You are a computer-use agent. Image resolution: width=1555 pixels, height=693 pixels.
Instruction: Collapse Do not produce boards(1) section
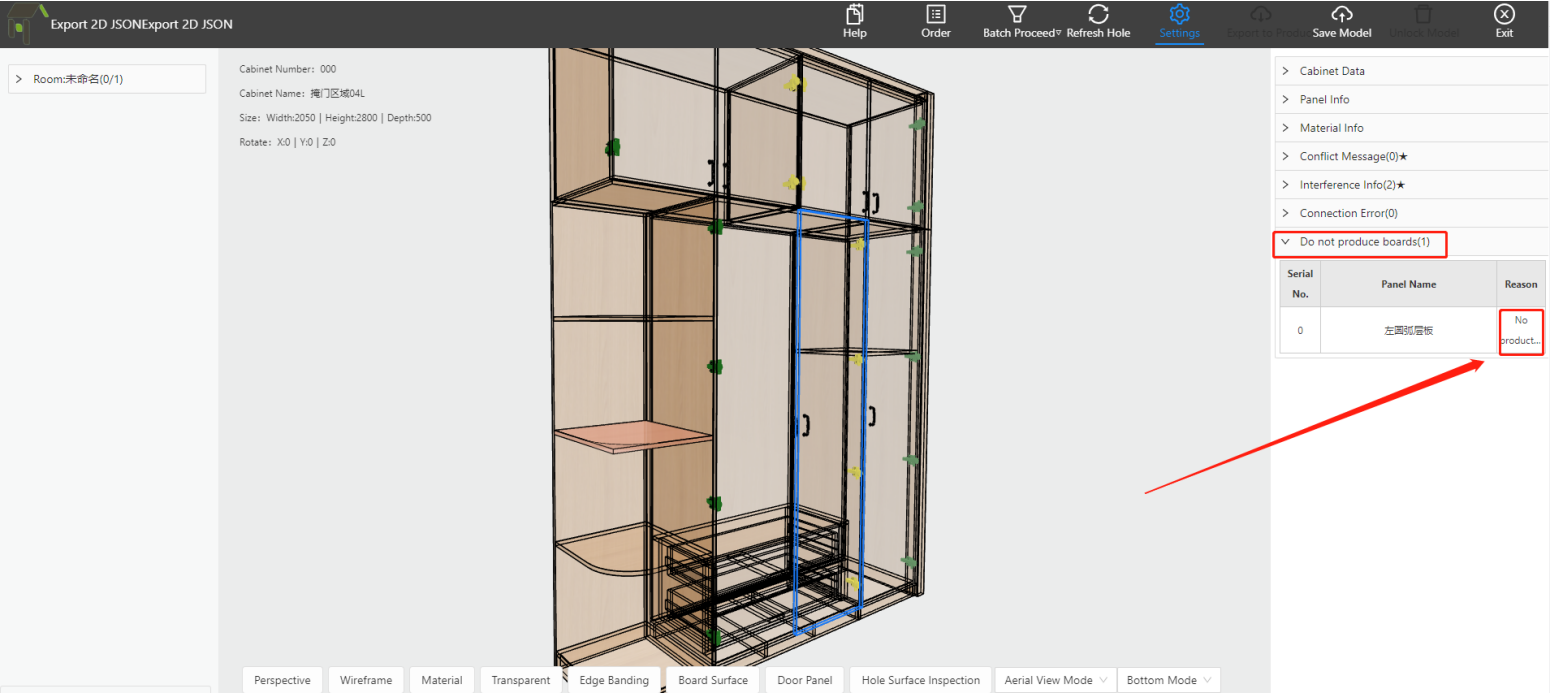coord(1411,242)
